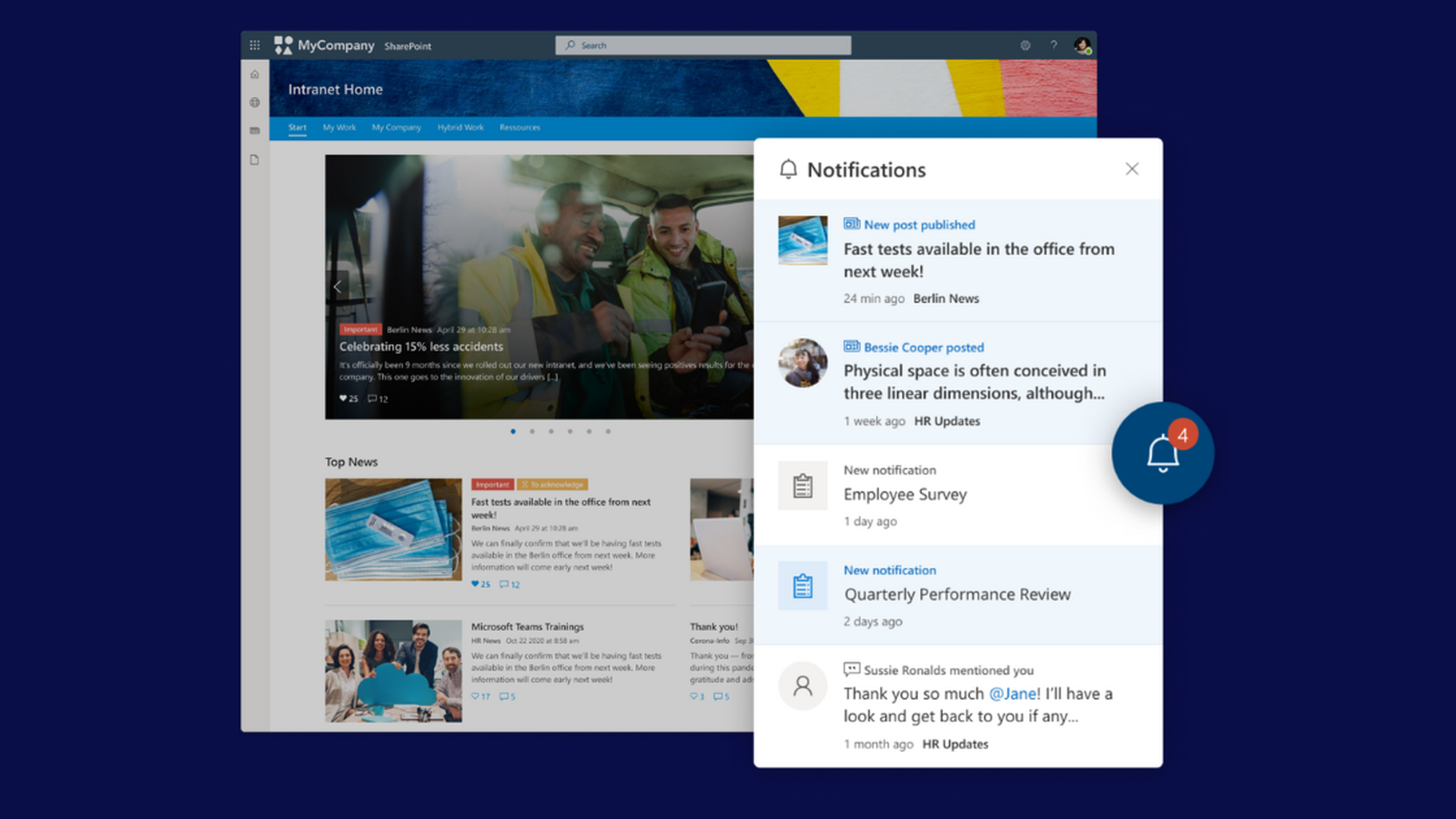Open the Quarterly Performance Review notification

tap(958, 595)
